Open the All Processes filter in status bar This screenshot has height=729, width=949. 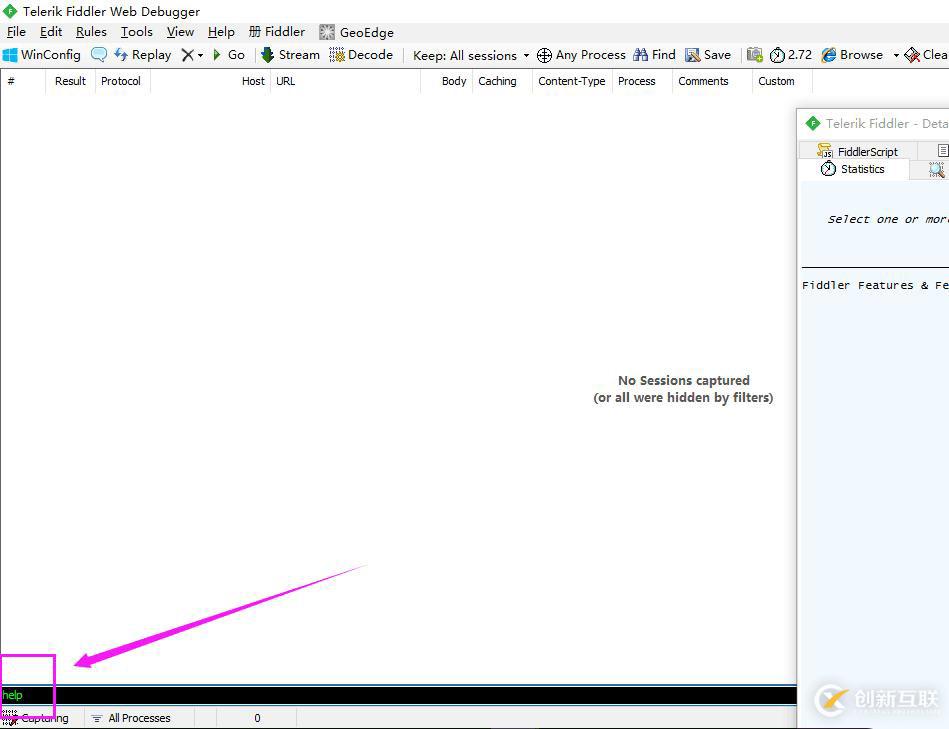[x=131, y=718]
